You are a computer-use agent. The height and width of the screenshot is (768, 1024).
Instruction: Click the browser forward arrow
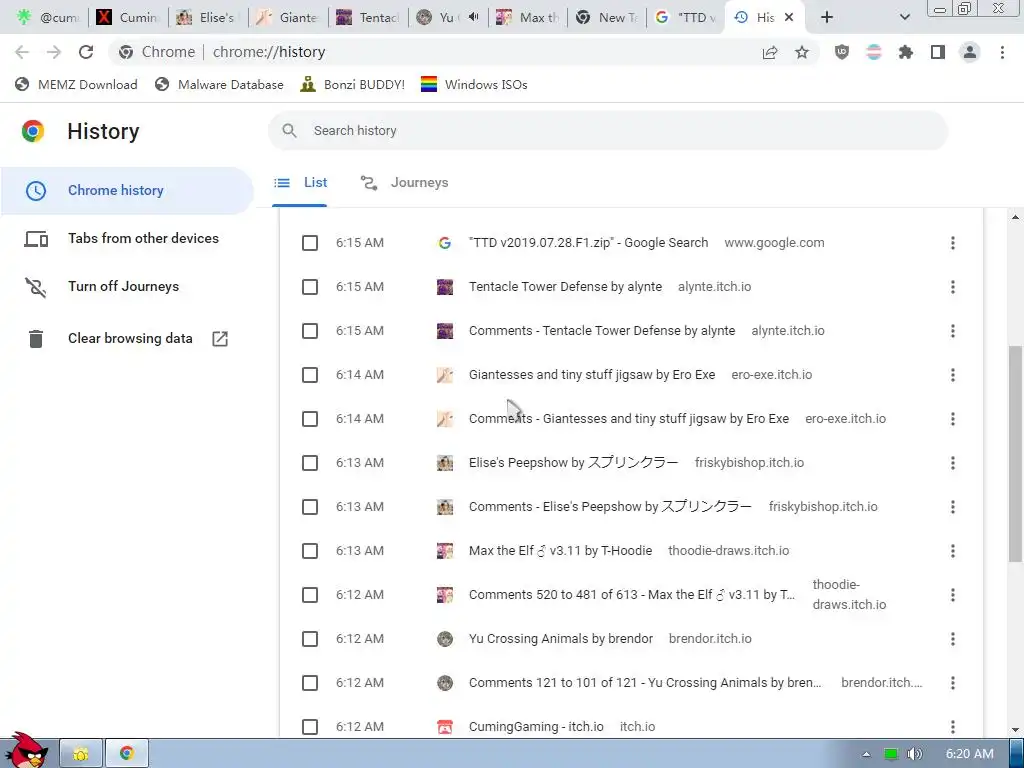[x=54, y=52]
